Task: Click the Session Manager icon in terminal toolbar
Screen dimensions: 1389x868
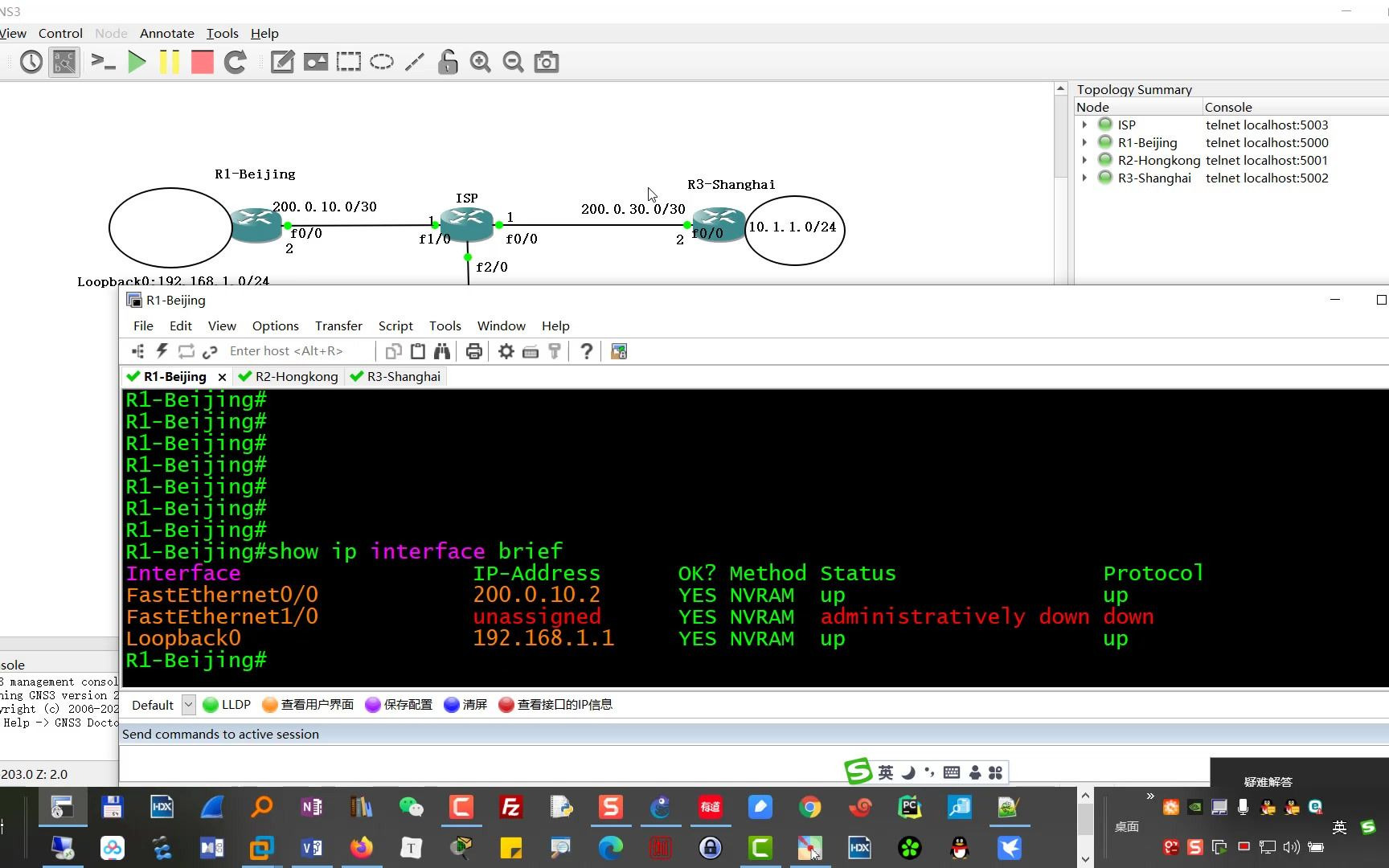Action: point(138,351)
